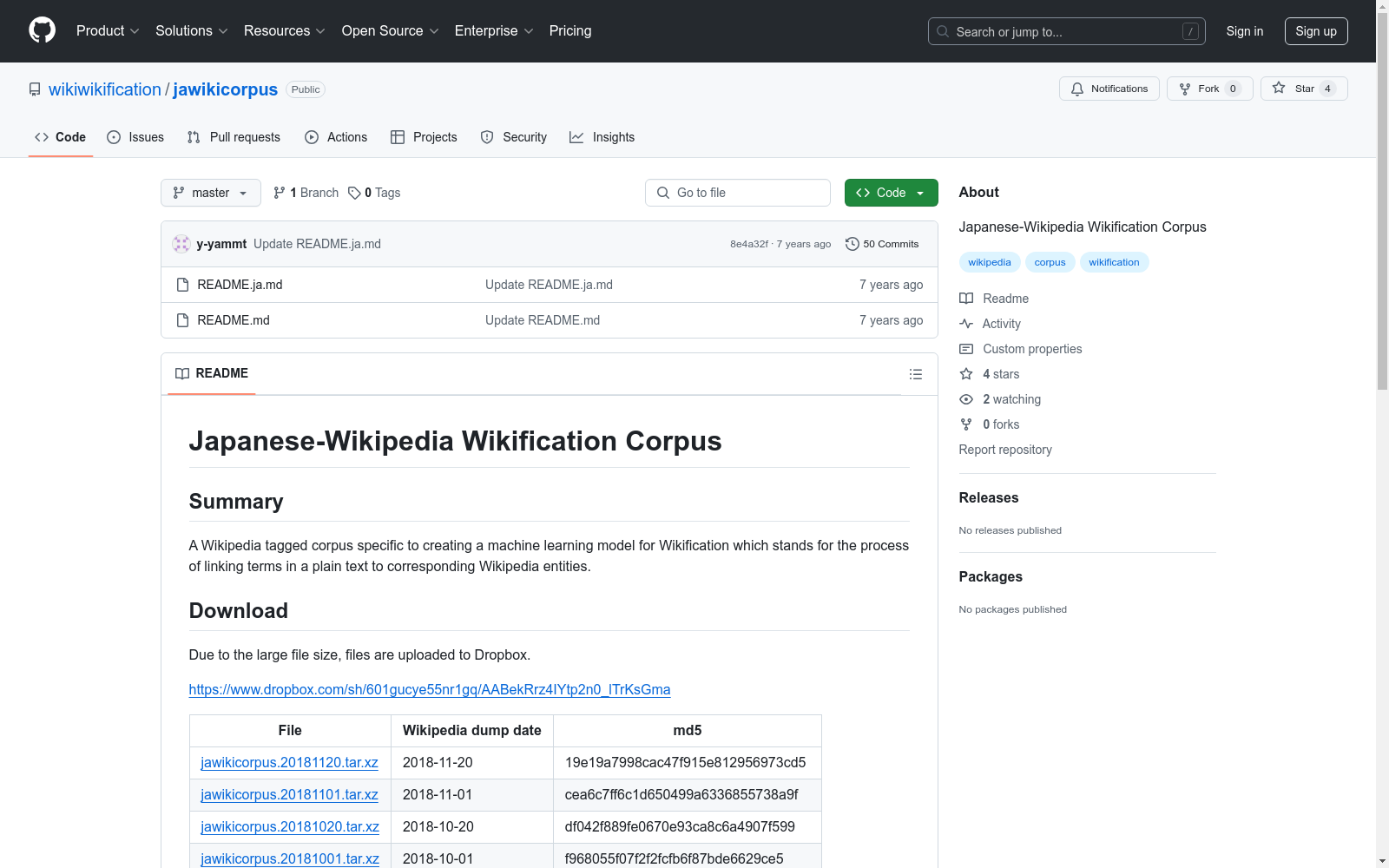Expand the Resources menu
The height and width of the screenshot is (868, 1389).
[x=285, y=30]
